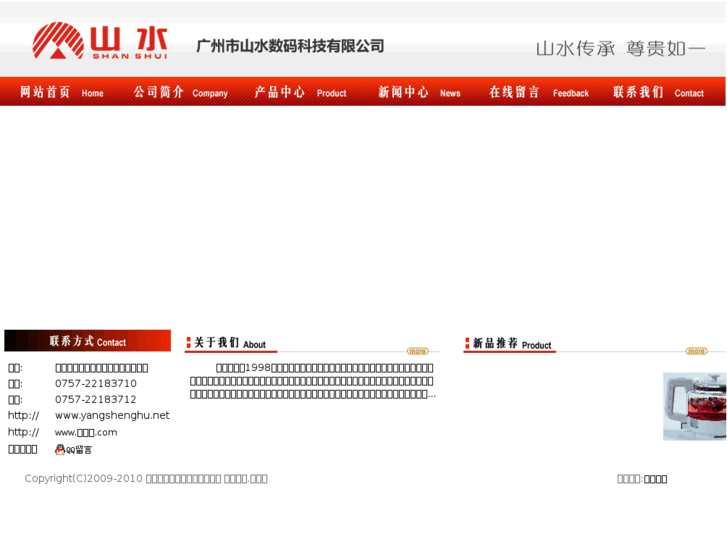
Task: Click the company name 广州市山水数码科技有限公司
Action: tap(290, 46)
